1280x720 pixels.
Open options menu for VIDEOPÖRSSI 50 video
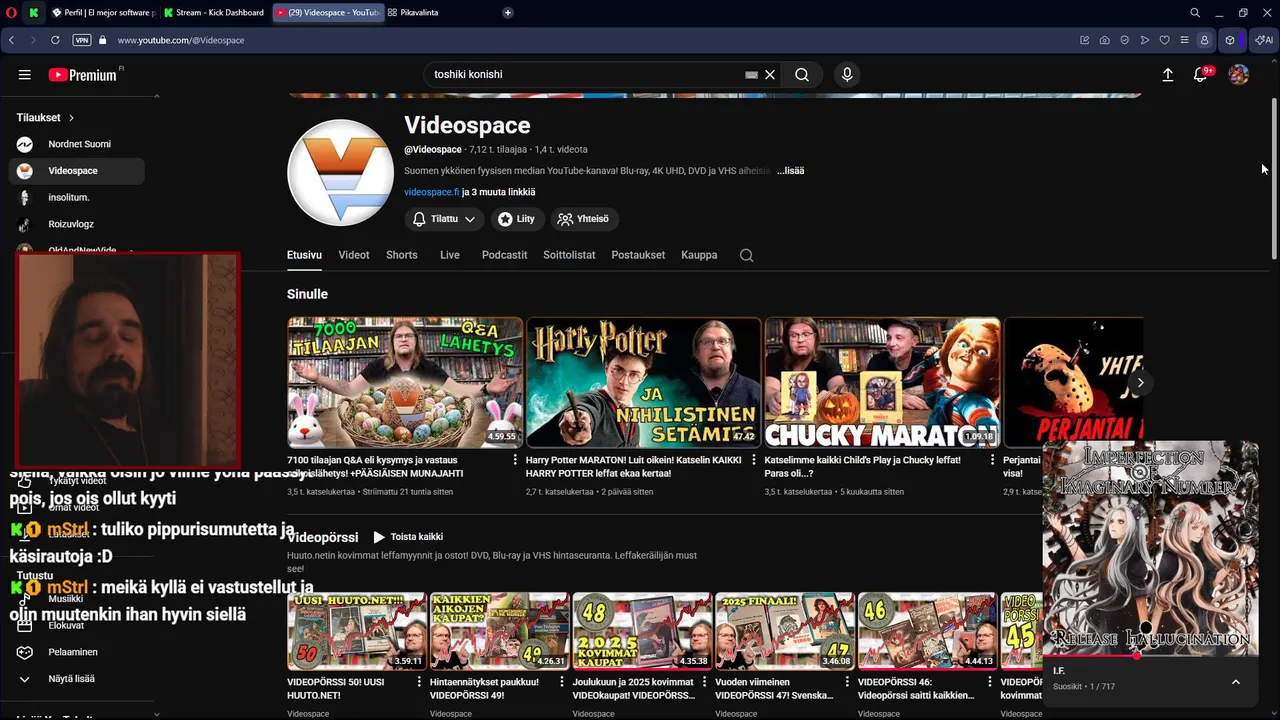420,683
